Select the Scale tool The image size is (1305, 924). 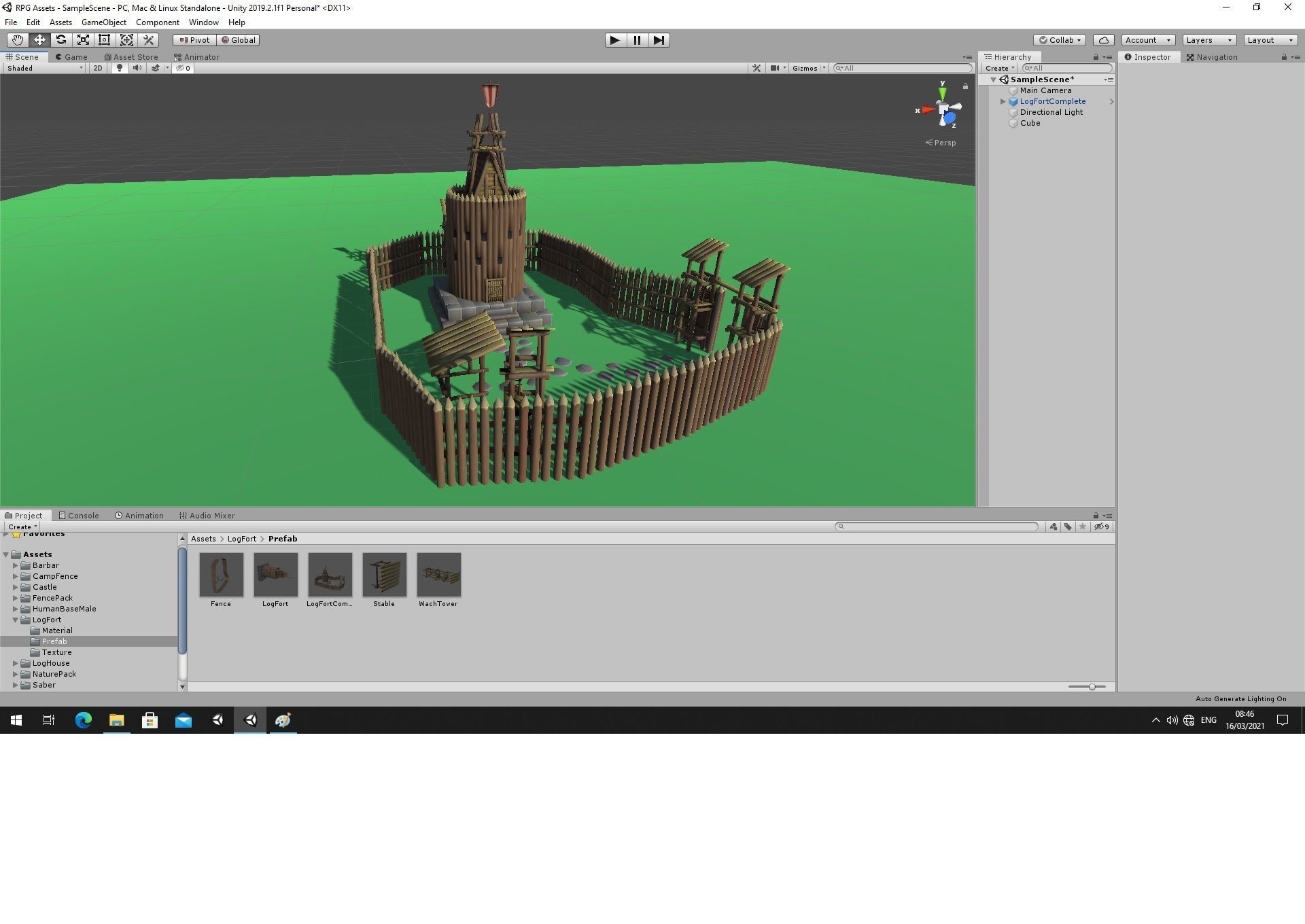point(83,39)
